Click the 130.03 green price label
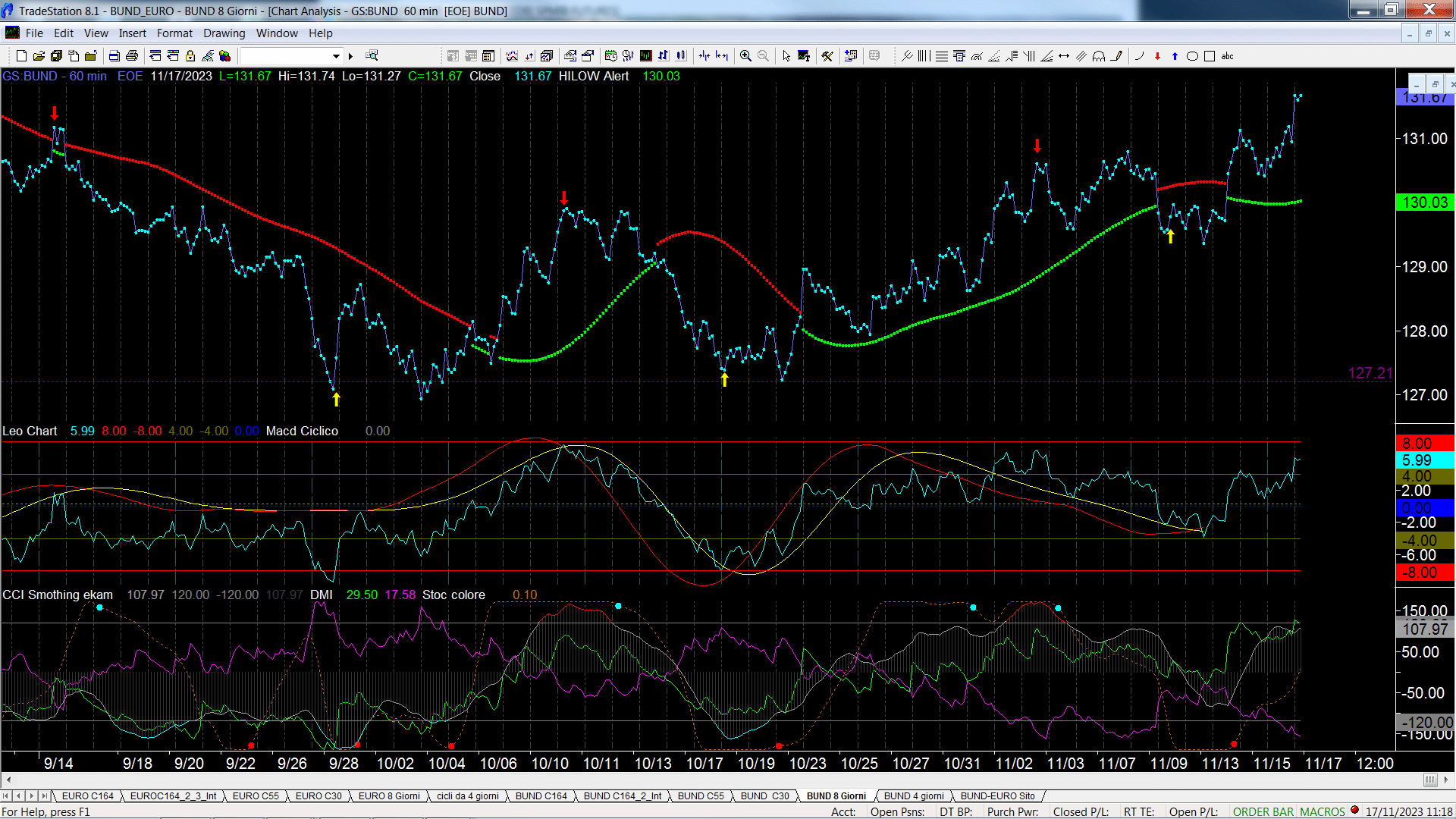This screenshot has width=1456, height=819. 1425,202
